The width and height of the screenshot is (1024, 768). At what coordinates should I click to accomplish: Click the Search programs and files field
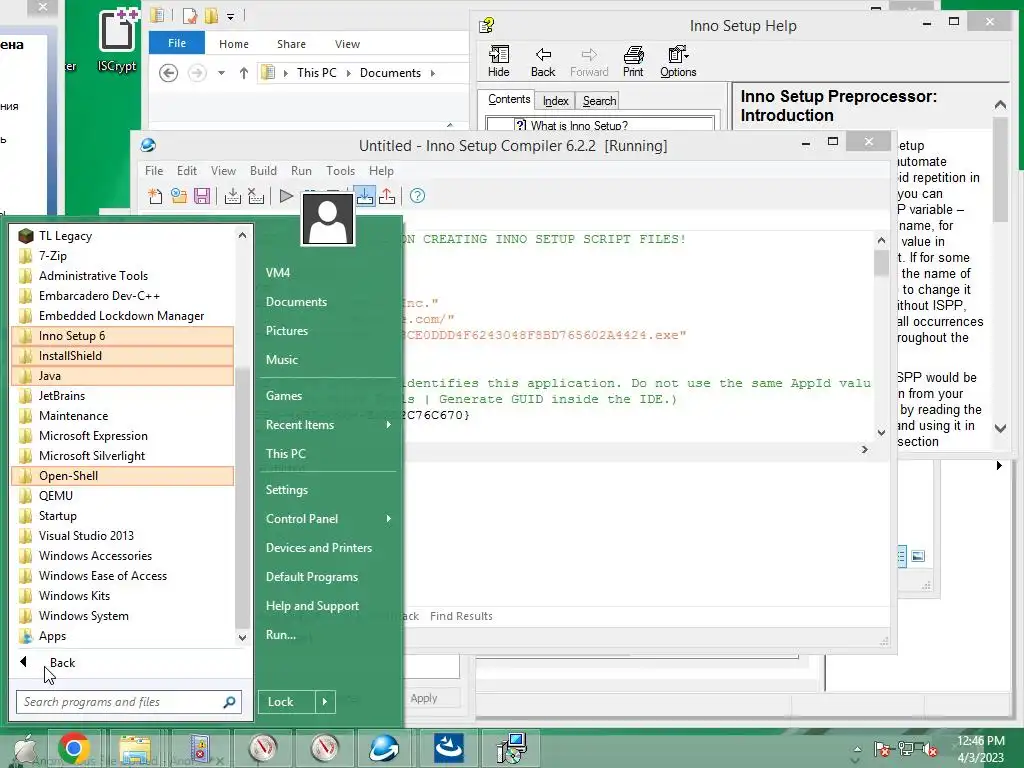(x=129, y=702)
